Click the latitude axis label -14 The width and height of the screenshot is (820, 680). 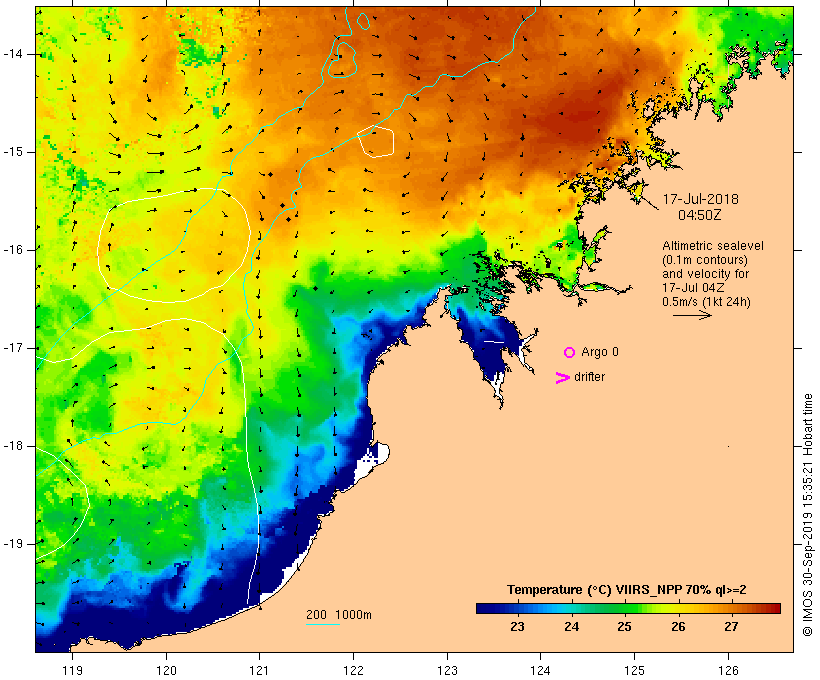coord(13,54)
